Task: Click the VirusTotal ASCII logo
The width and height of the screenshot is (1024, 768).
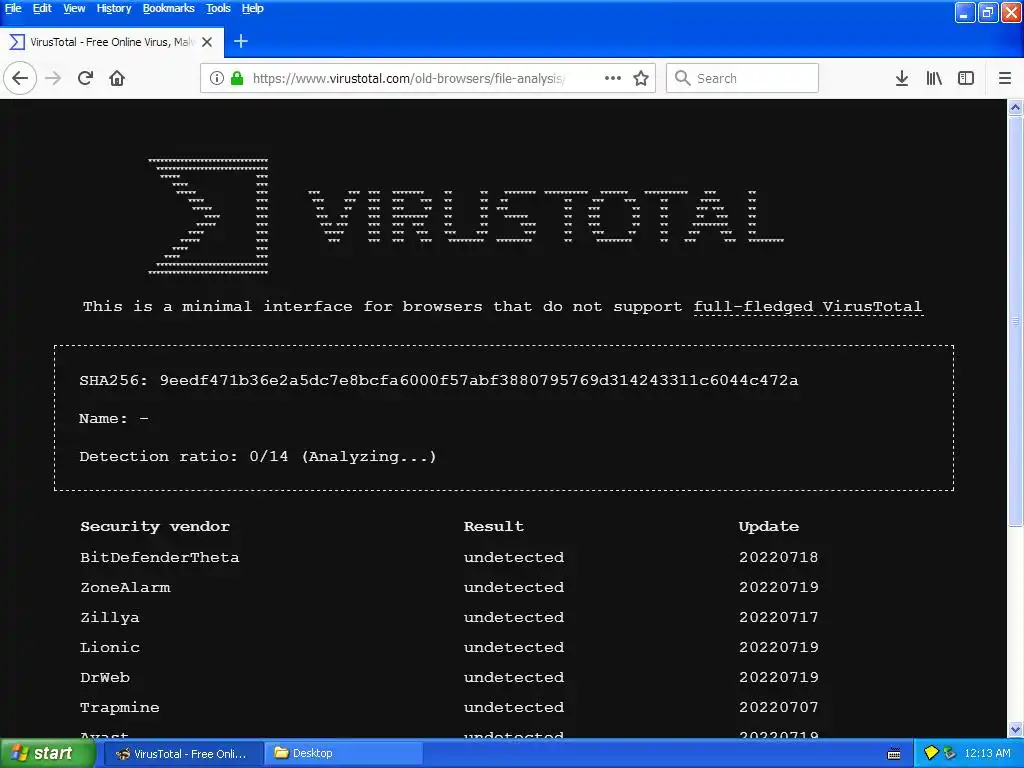Action: click(x=466, y=216)
